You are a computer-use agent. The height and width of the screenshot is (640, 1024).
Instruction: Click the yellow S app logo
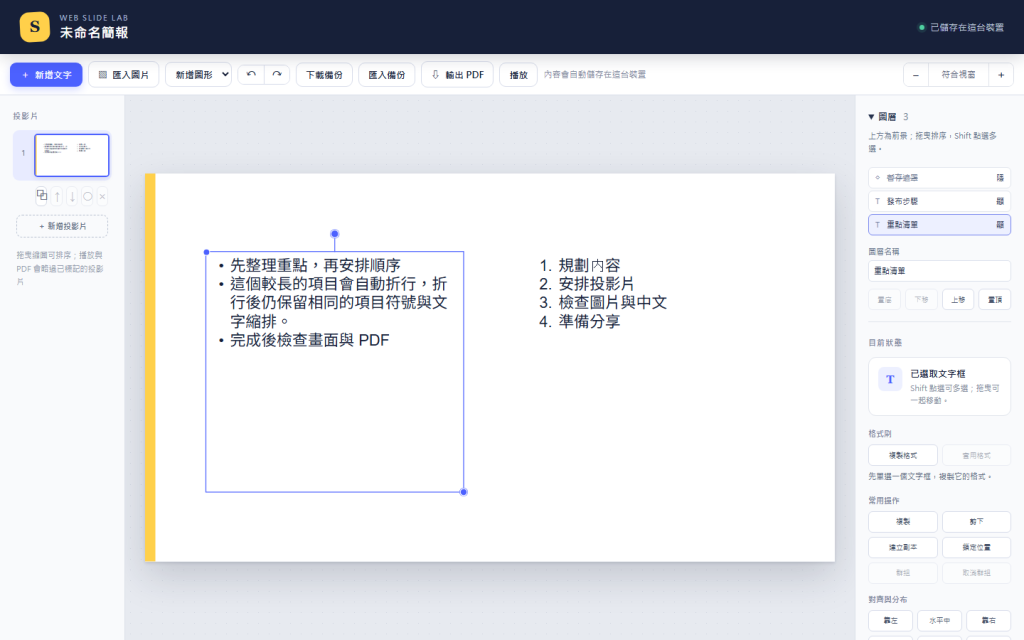[x=35, y=27]
